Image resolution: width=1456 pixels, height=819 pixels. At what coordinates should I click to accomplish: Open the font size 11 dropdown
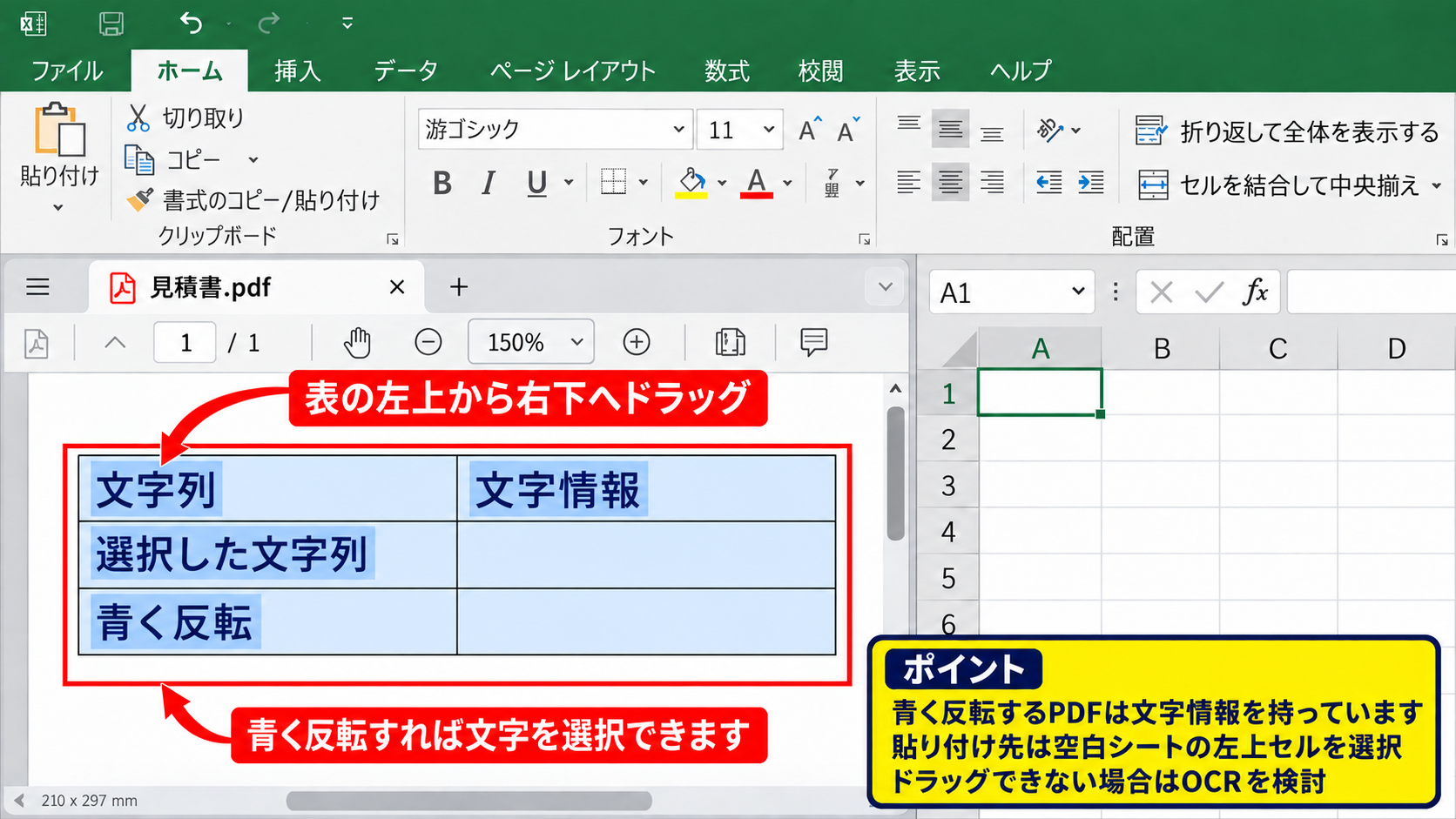[768, 130]
